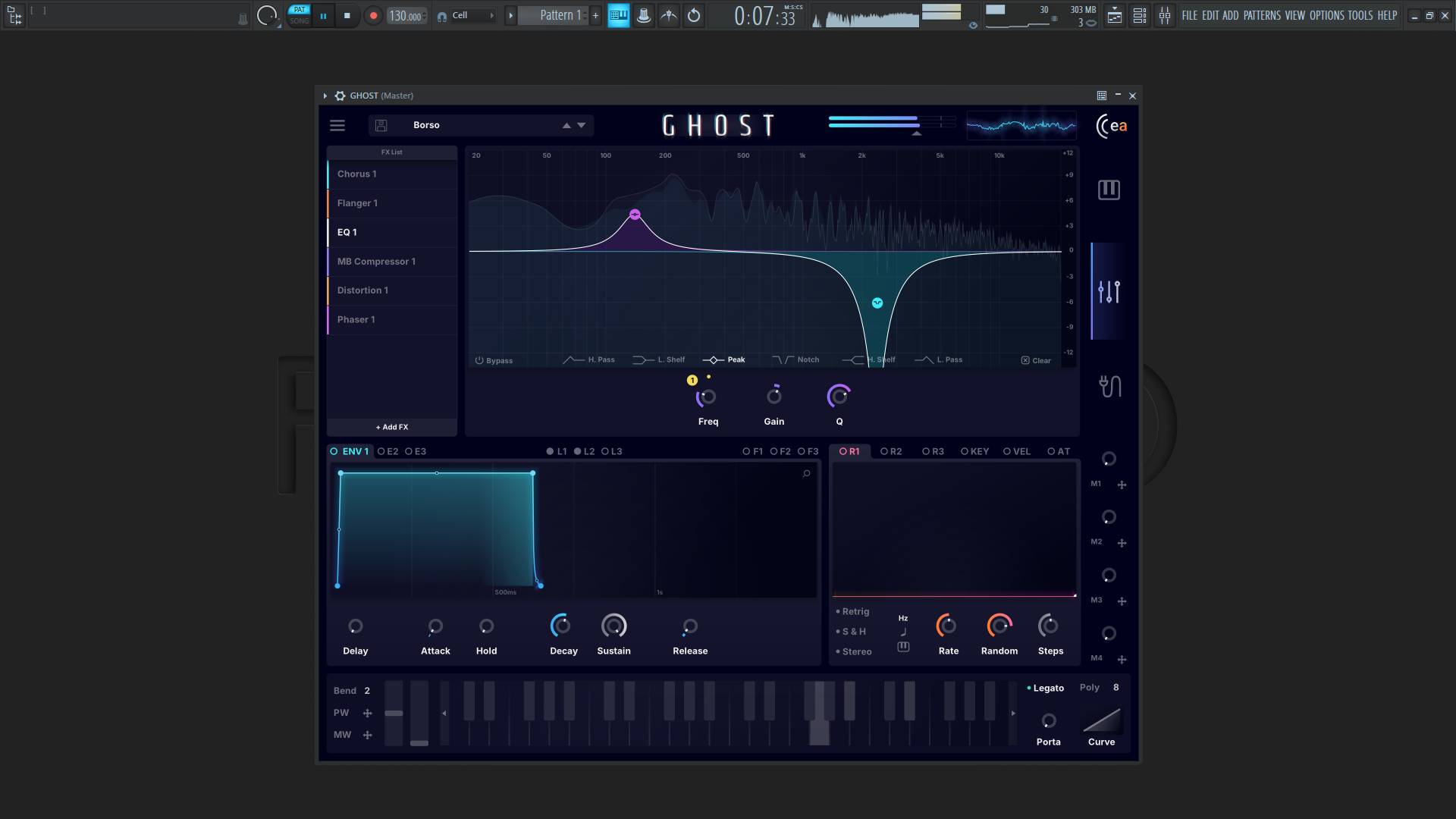Open the keyboard panel icon in sidebar
This screenshot has width=1456, height=819.
pyautogui.click(x=1109, y=190)
